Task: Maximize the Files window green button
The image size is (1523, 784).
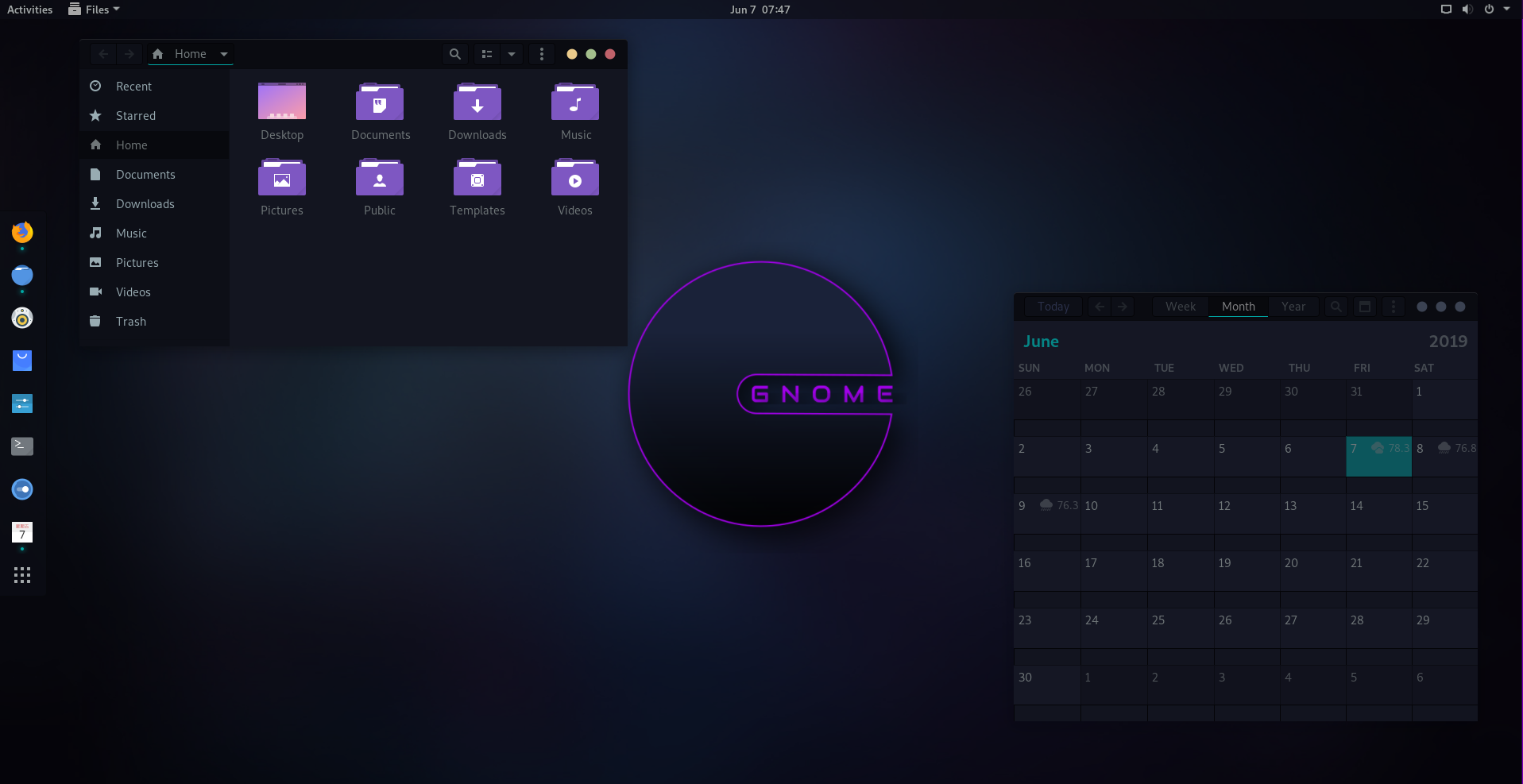Action: coord(591,54)
